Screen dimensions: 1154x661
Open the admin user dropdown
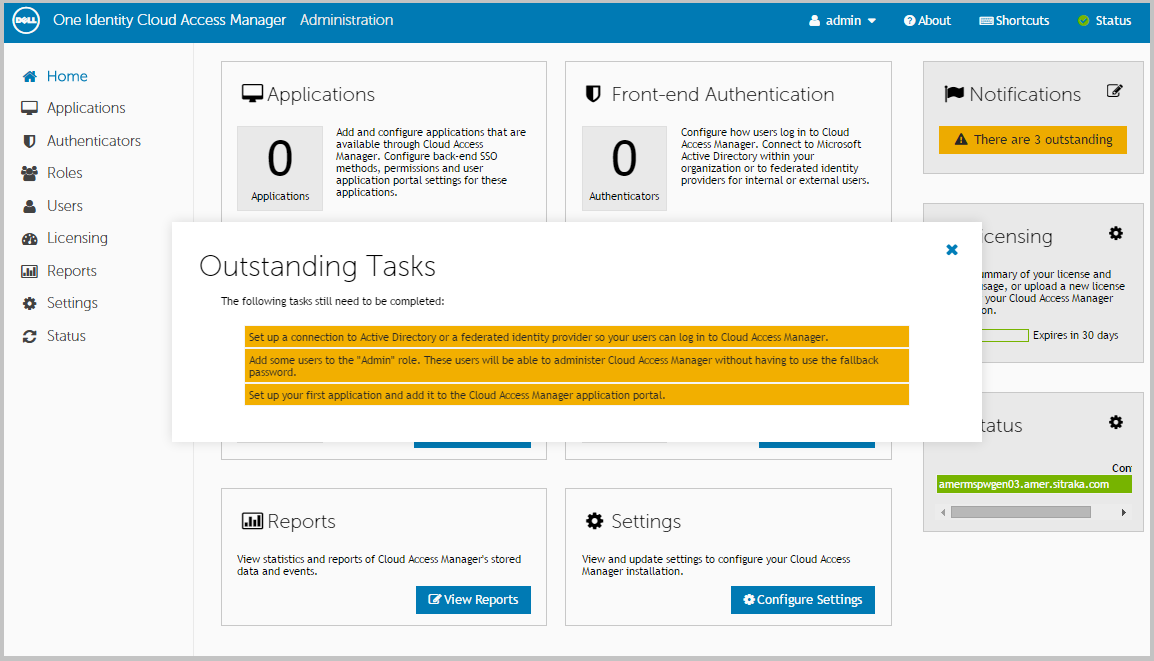(x=843, y=20)
